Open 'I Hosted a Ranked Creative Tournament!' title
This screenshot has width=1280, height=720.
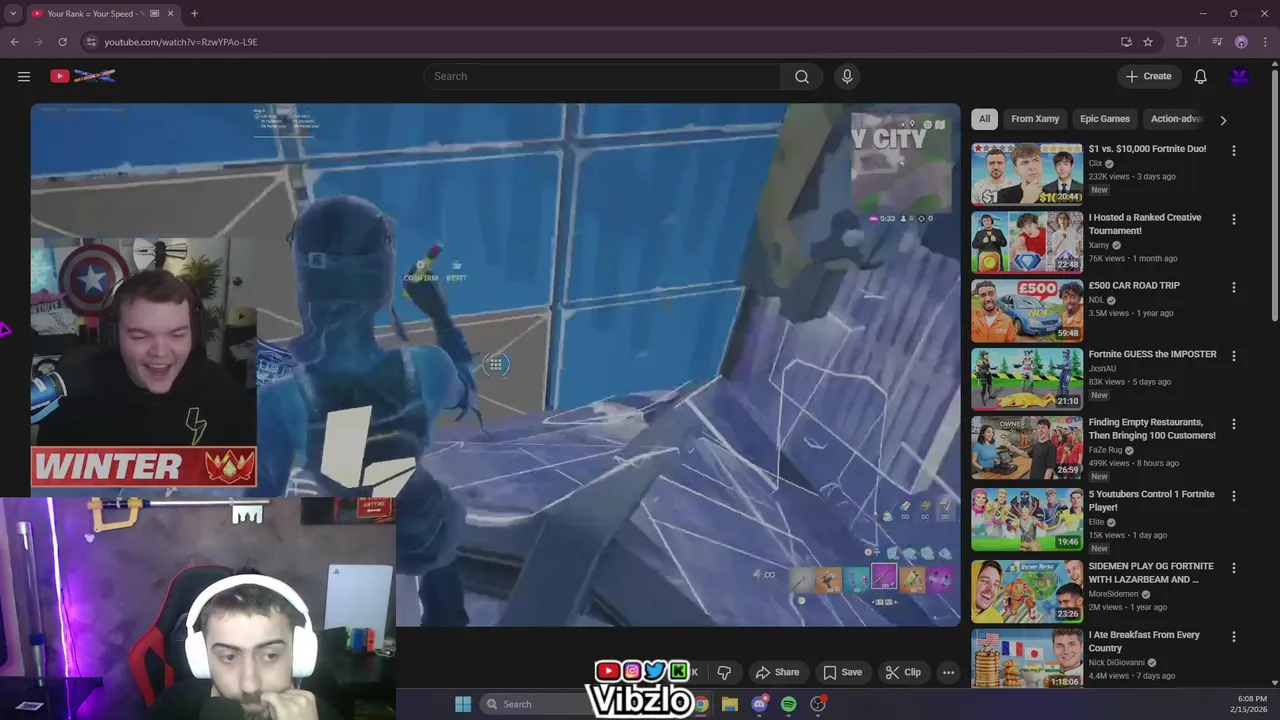pos(1145,224)
